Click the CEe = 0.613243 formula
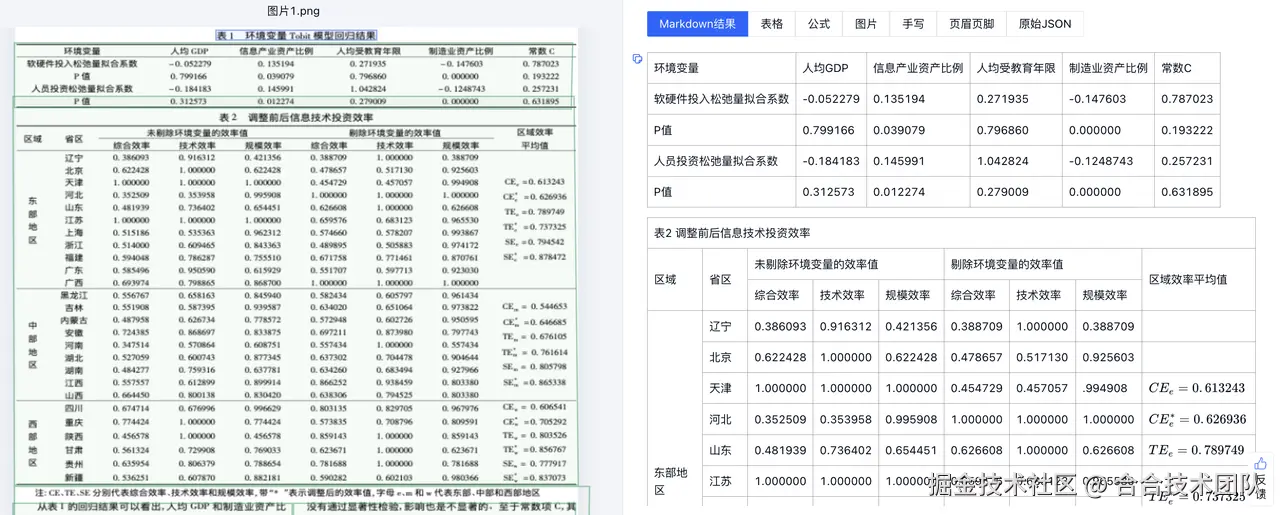The width and height of the screenshot is (1280, 515). 1197,388
